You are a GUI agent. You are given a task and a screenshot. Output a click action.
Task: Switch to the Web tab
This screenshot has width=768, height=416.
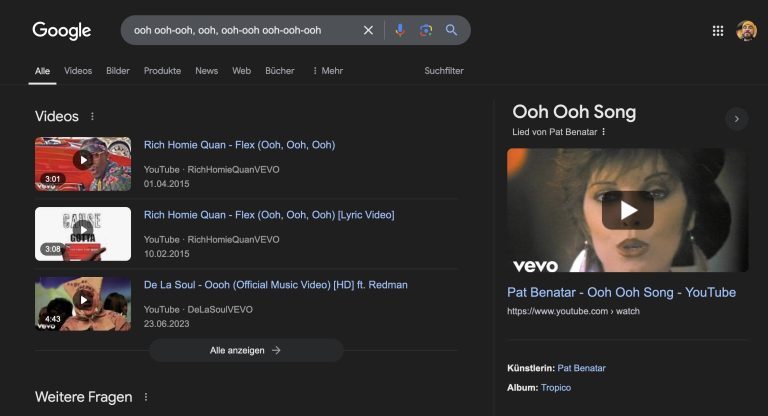coord(241,71)
